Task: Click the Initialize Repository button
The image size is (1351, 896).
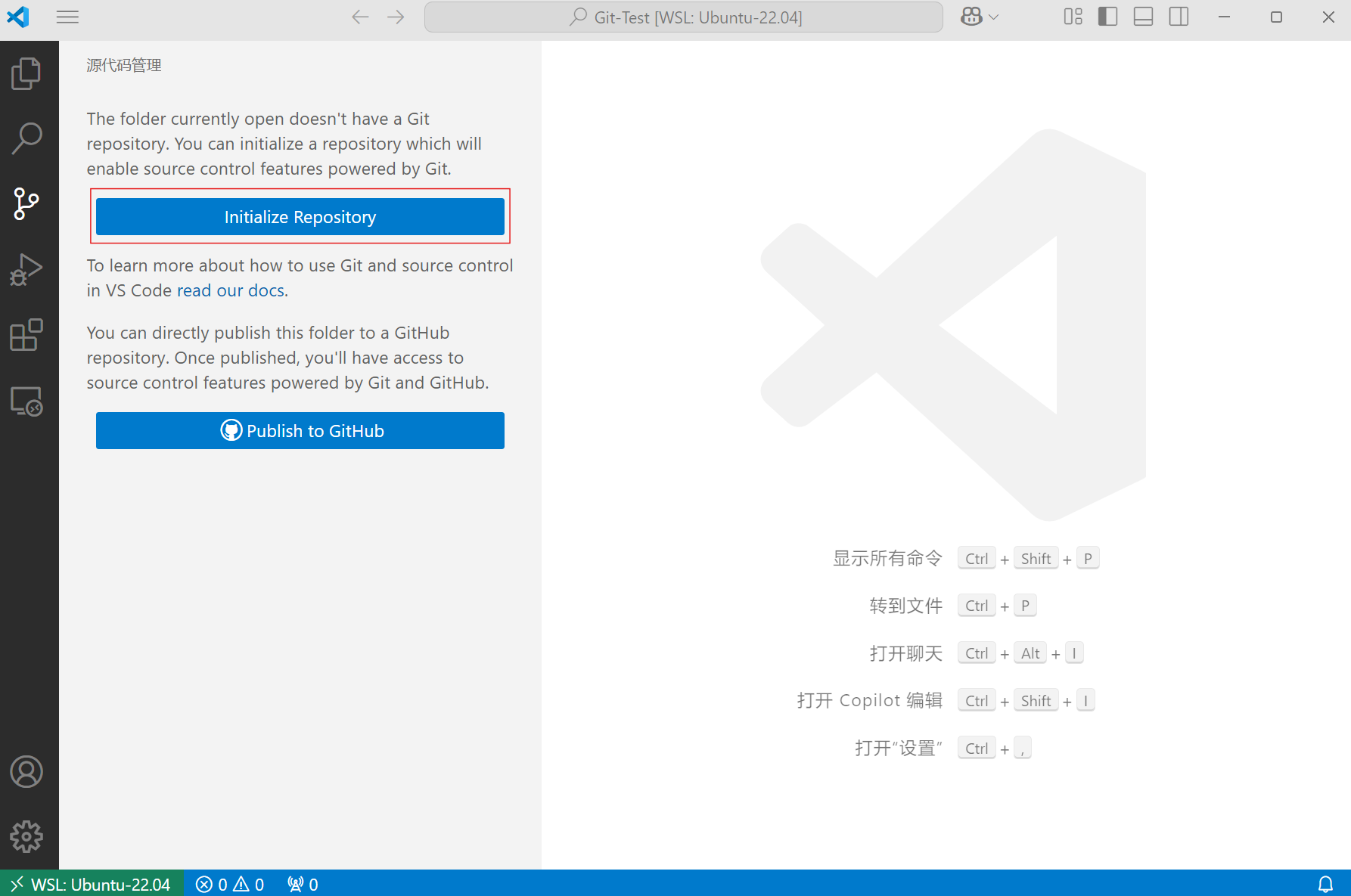Action: (300, 217)
